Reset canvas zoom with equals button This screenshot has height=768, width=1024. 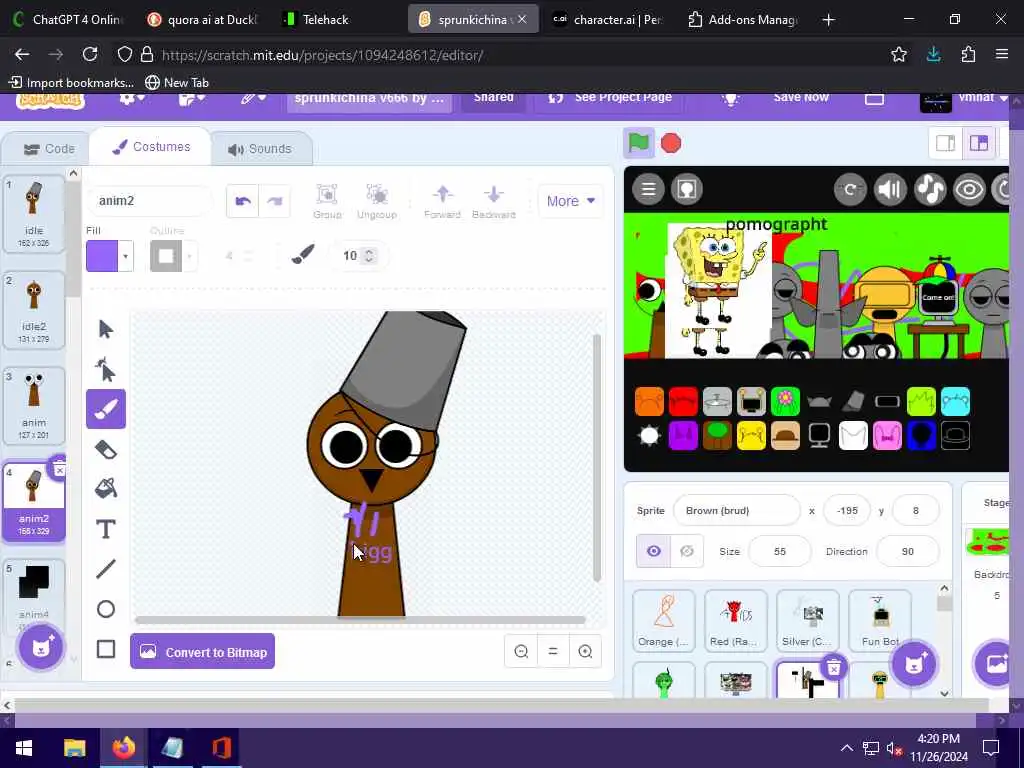pos(552,651)
